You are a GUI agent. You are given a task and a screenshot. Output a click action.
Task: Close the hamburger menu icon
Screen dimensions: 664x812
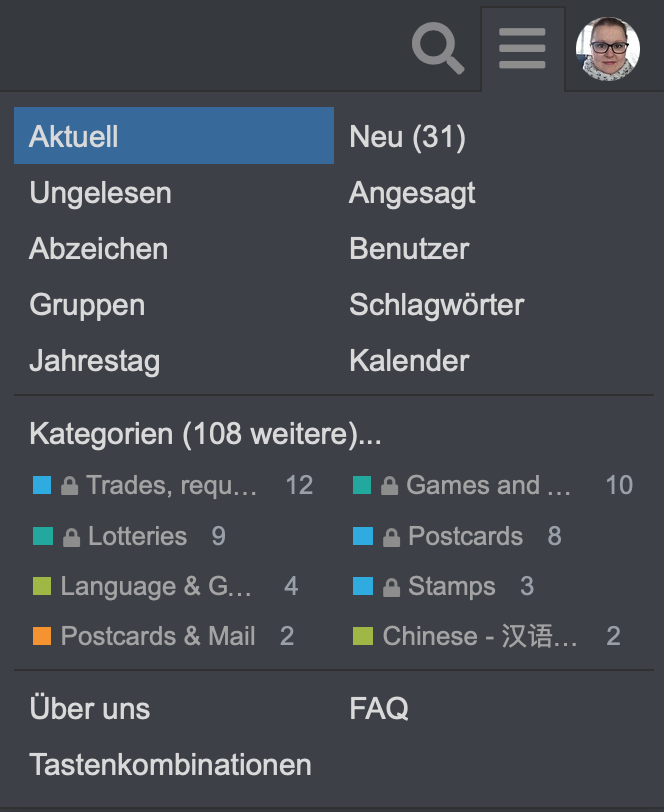(x=522, y=49)
